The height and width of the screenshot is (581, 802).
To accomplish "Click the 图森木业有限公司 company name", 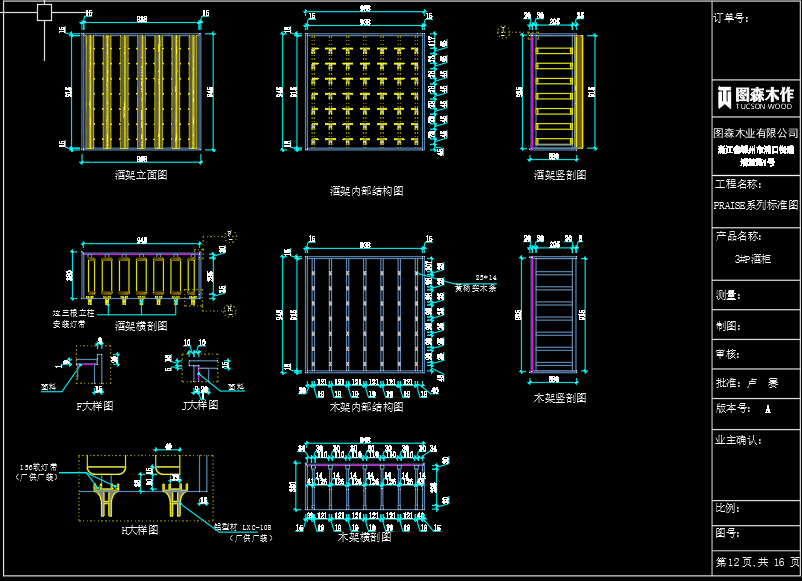I will click(x=755, y=132).
